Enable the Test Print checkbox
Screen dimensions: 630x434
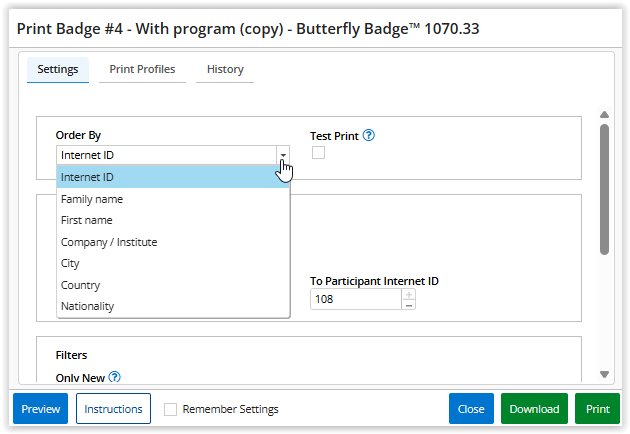[x=318, y=153]
